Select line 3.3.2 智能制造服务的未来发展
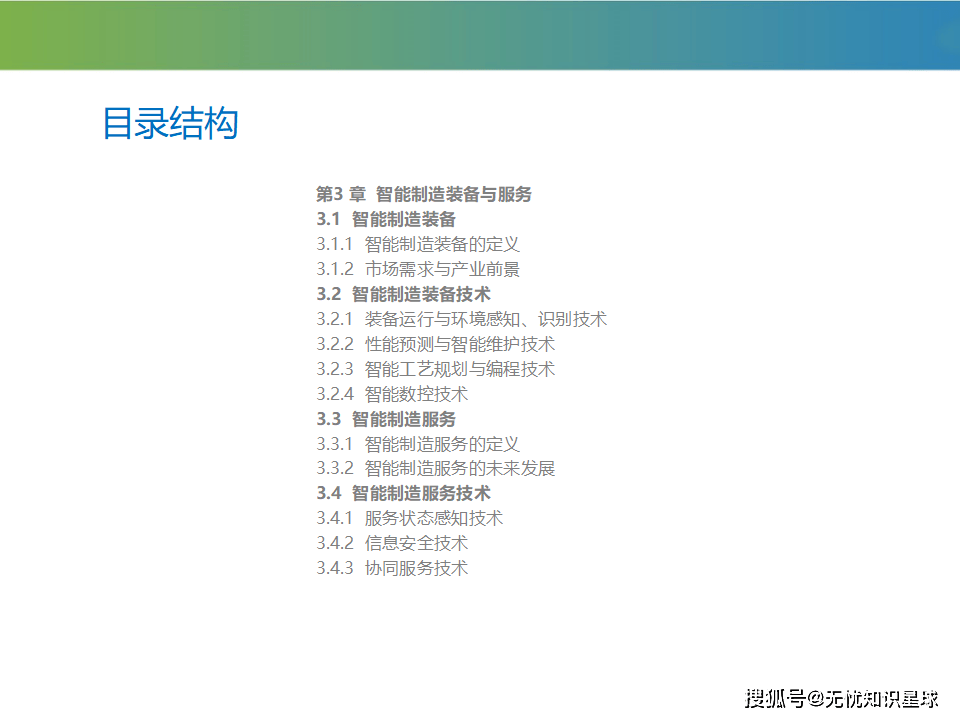The image size is (960, 720). click(x=435, y=468)
